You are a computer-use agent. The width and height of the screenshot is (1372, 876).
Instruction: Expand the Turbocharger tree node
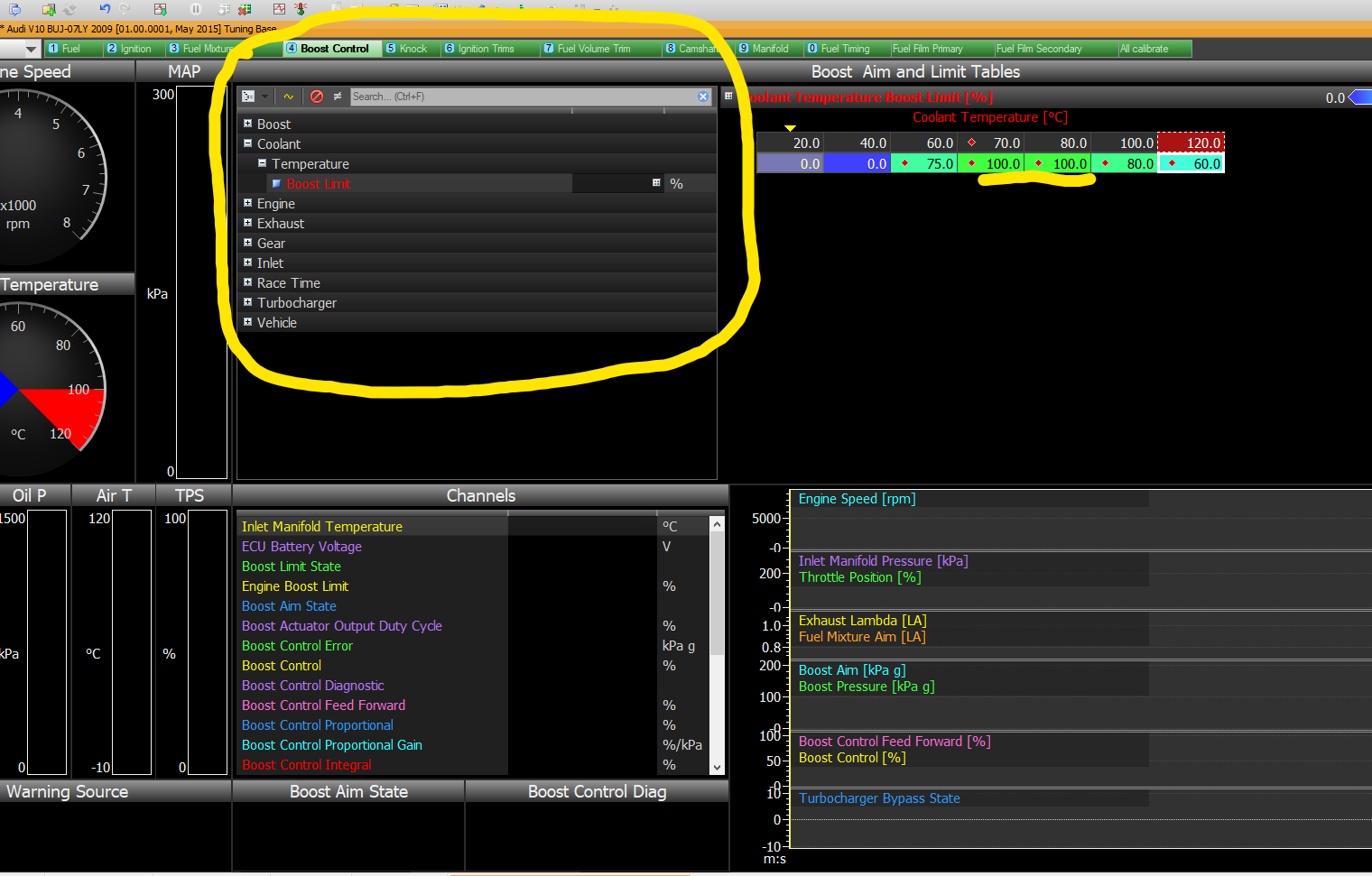pyautogui.click(x=246, y=302)
